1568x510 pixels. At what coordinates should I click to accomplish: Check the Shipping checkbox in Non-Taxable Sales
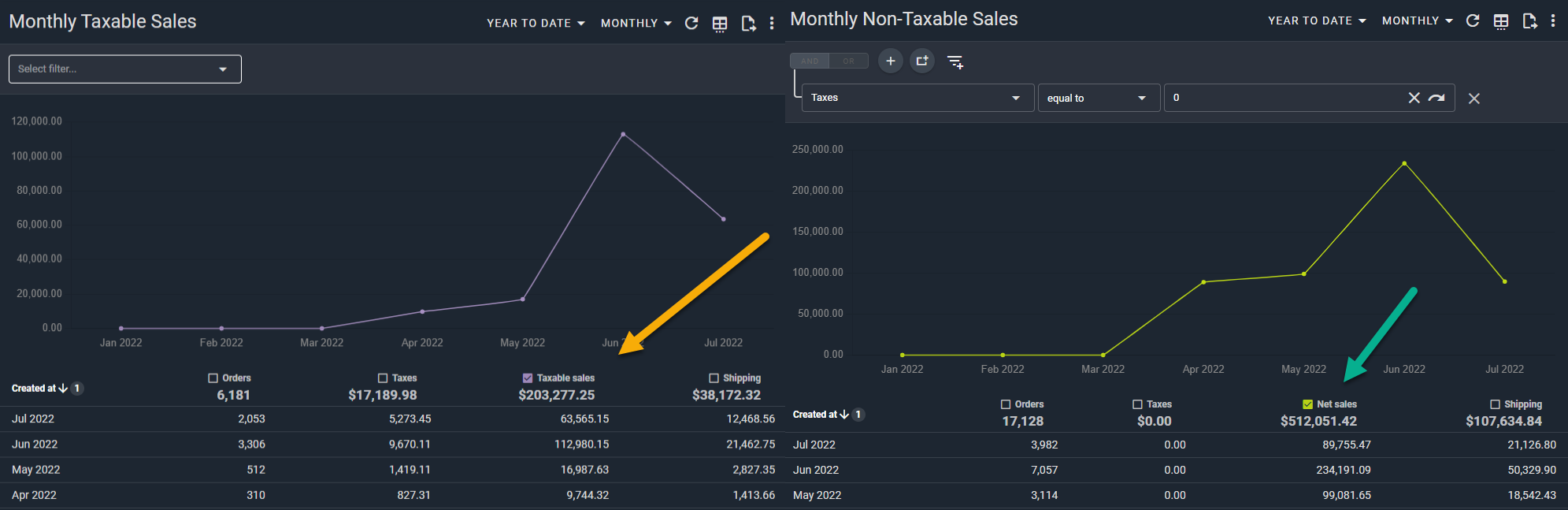1495,404
